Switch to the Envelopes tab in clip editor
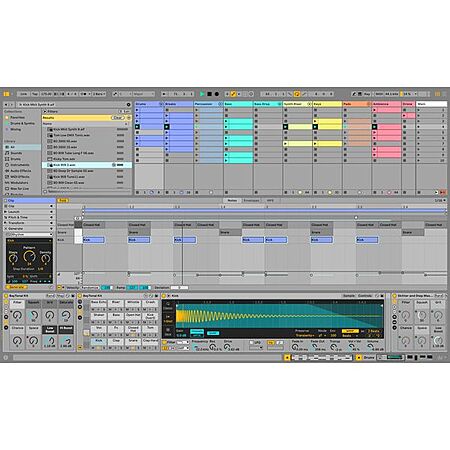 pos(251,201)
